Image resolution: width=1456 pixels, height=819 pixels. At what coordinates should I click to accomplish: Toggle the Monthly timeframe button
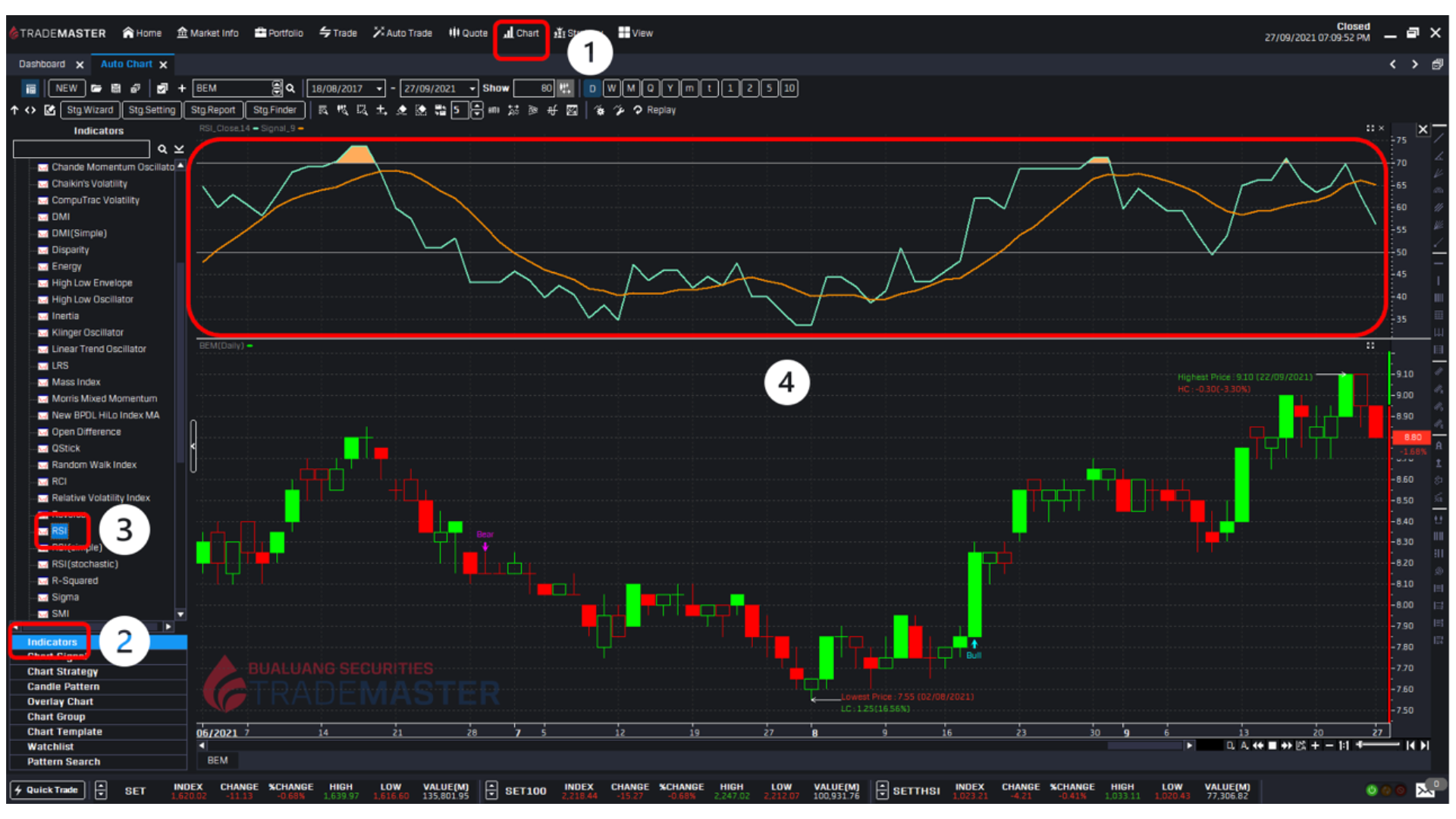pyautogui.click(x=630, y=88)
